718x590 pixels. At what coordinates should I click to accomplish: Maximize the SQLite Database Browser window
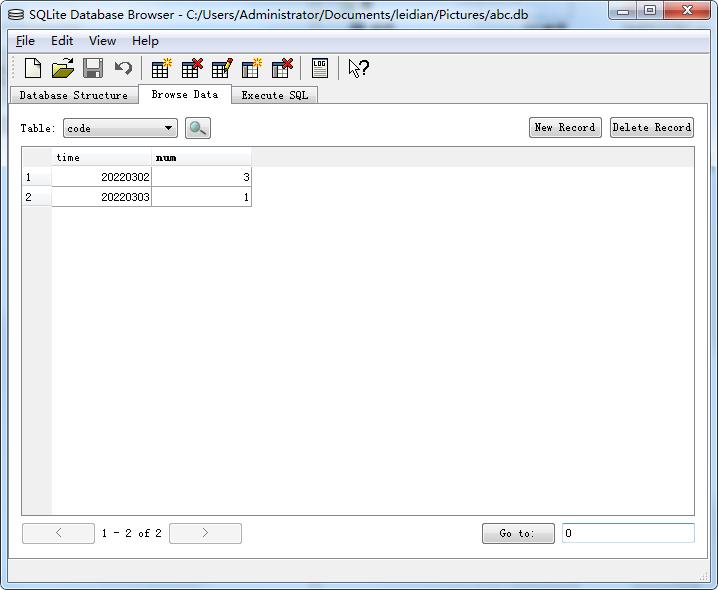coord(650,11)
